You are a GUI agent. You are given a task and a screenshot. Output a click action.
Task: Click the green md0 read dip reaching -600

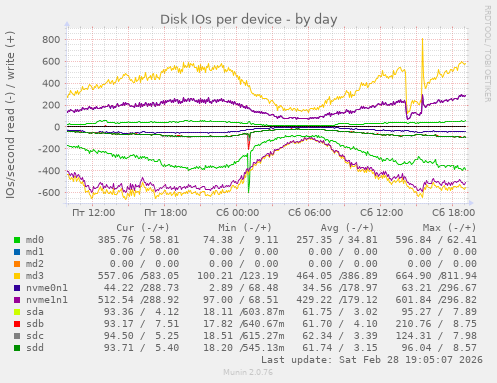pyautogui.click(x=248, y=191)
